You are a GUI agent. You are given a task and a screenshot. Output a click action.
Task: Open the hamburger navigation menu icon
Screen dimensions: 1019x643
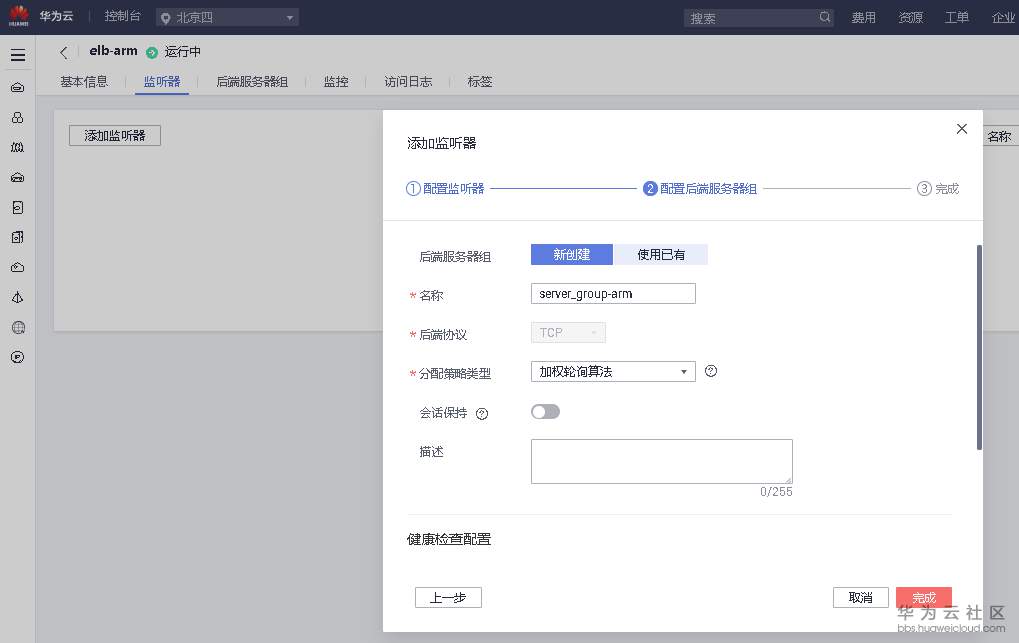[18, 55]
